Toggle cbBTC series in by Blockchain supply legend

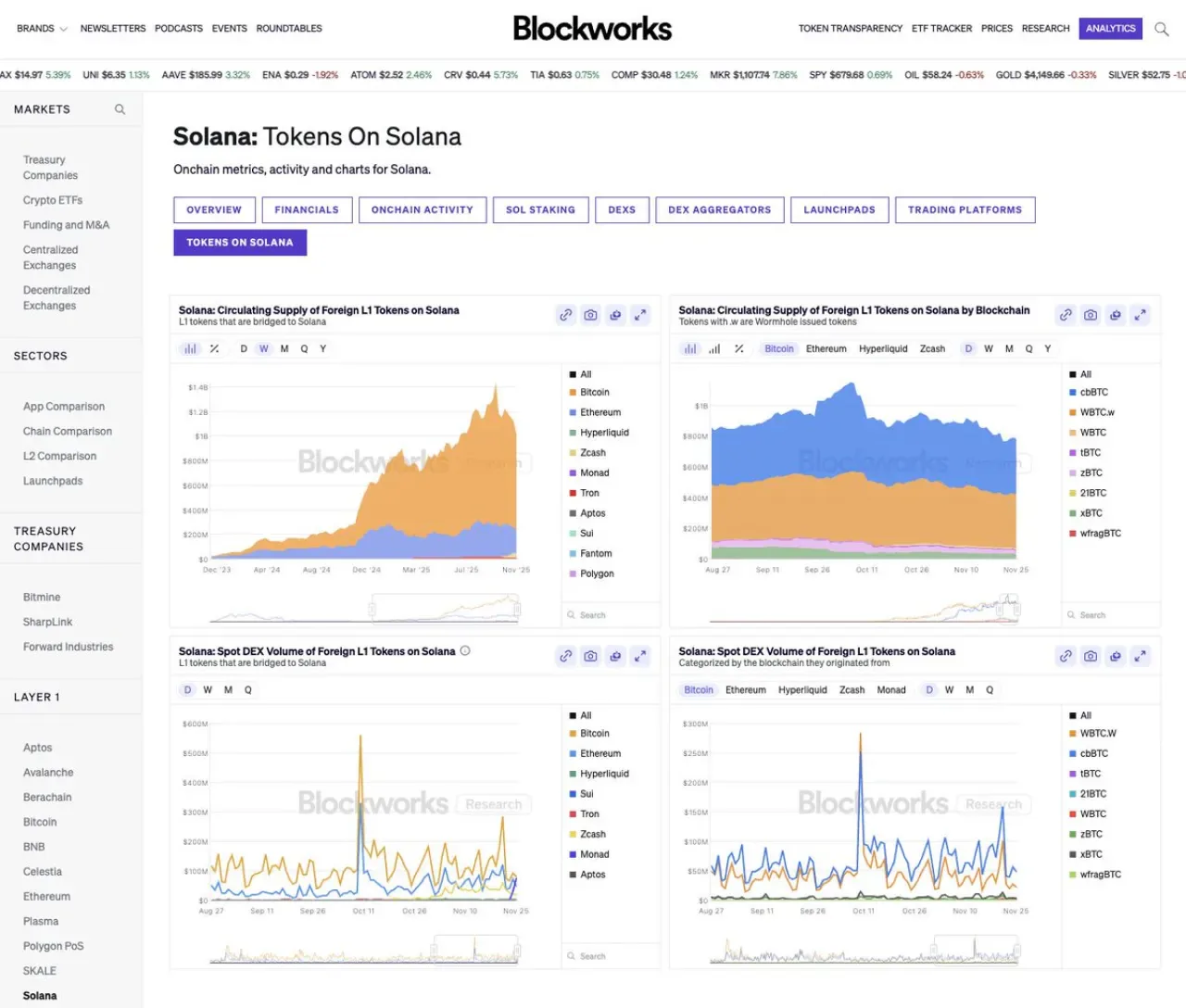click(1089, 393)
